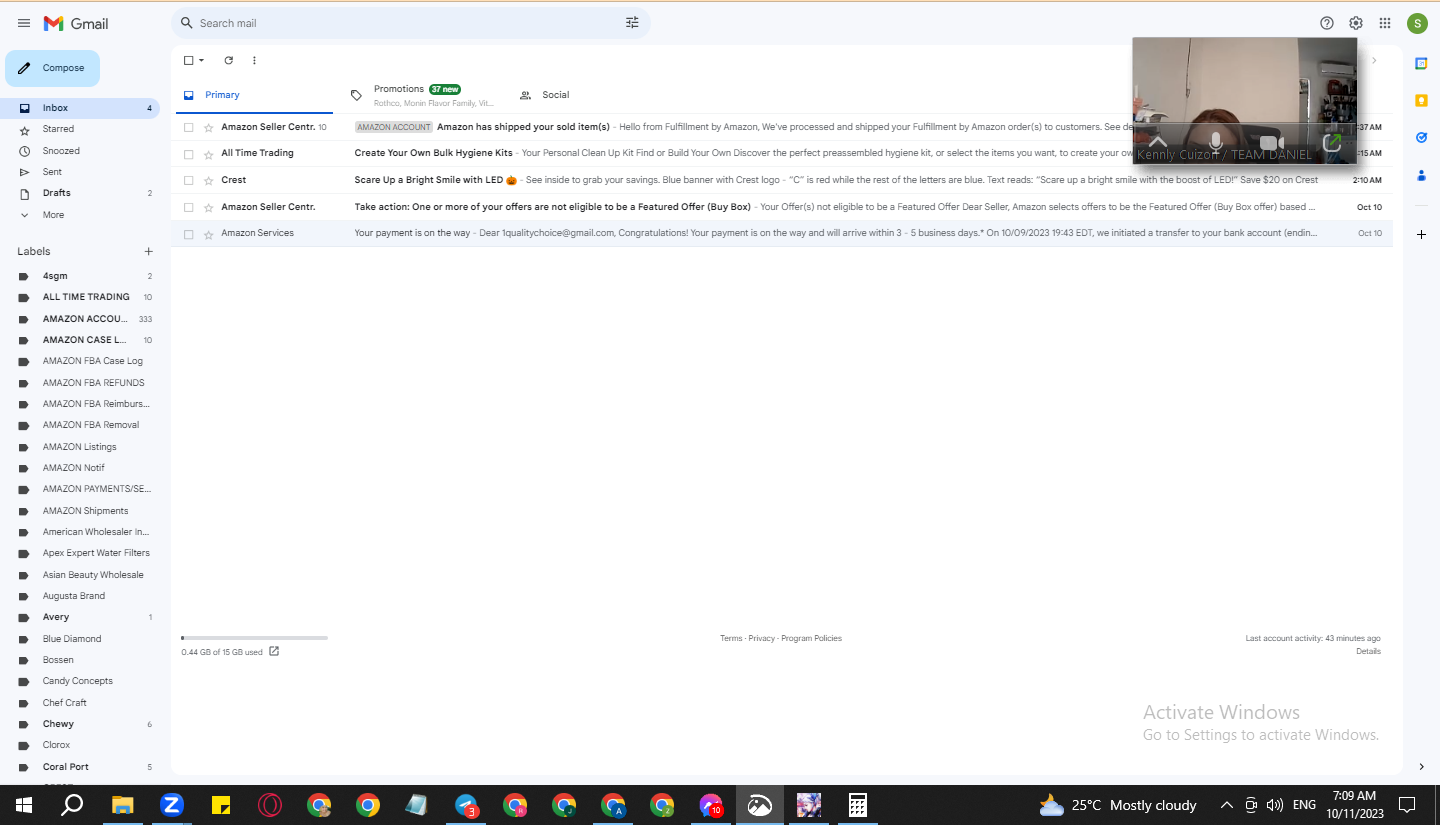Mute the microphone in the Zoom mini window
Viewport: 1440px width, 825px height.
[1215, 142]
